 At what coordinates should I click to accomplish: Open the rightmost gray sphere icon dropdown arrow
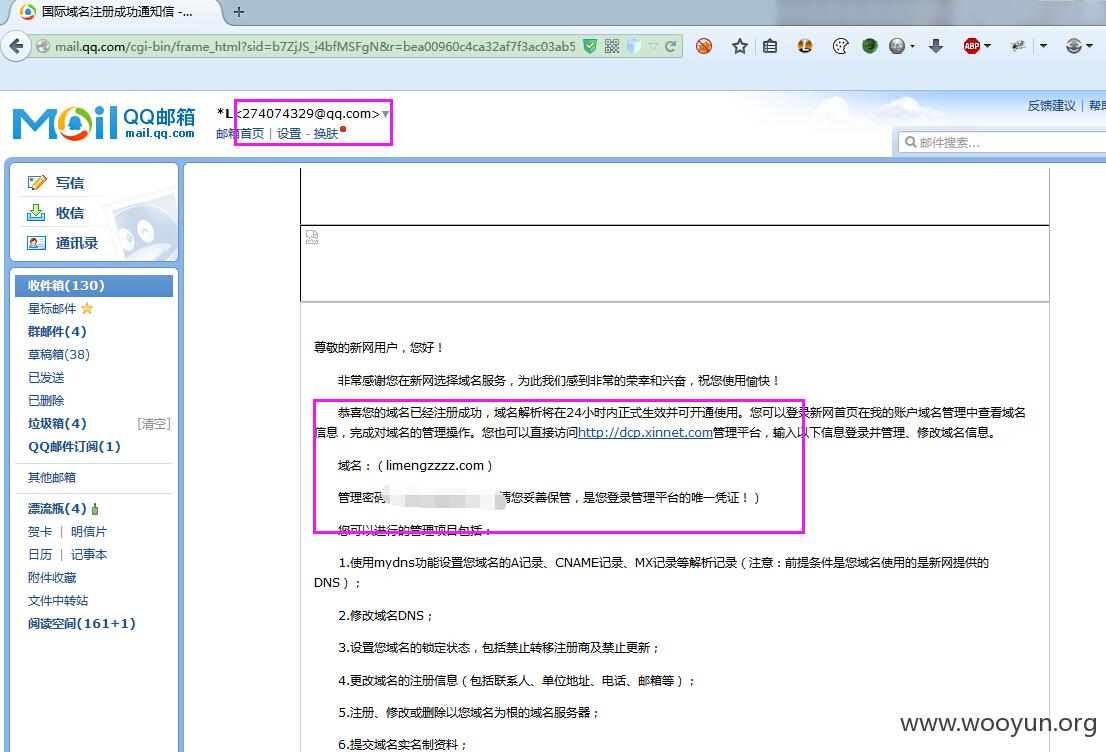(1090, 47)
